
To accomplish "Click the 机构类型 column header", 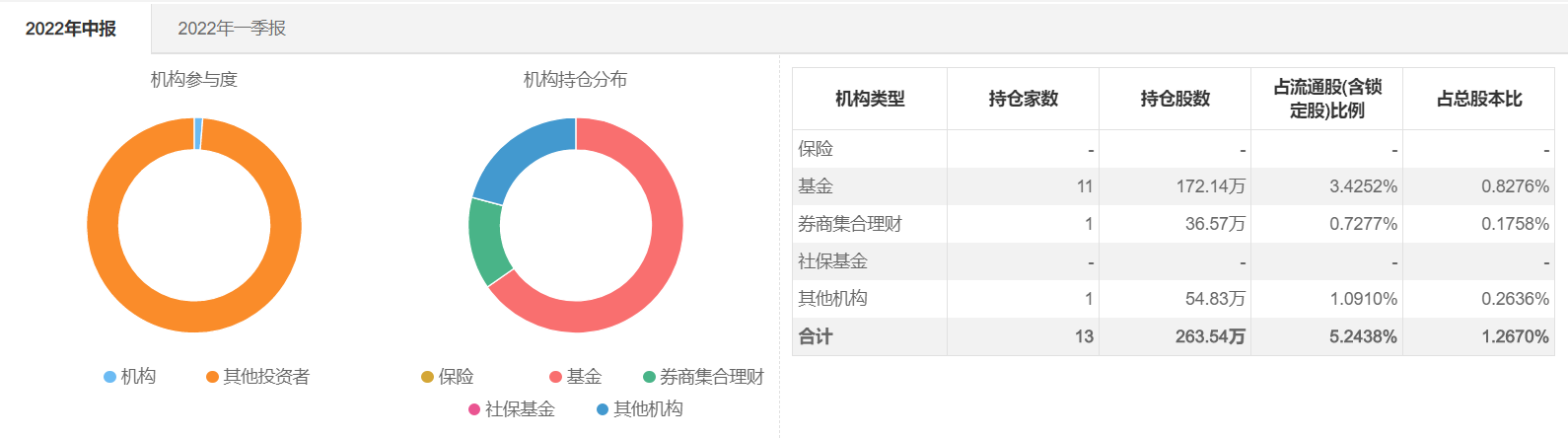I will coord(870,99).
